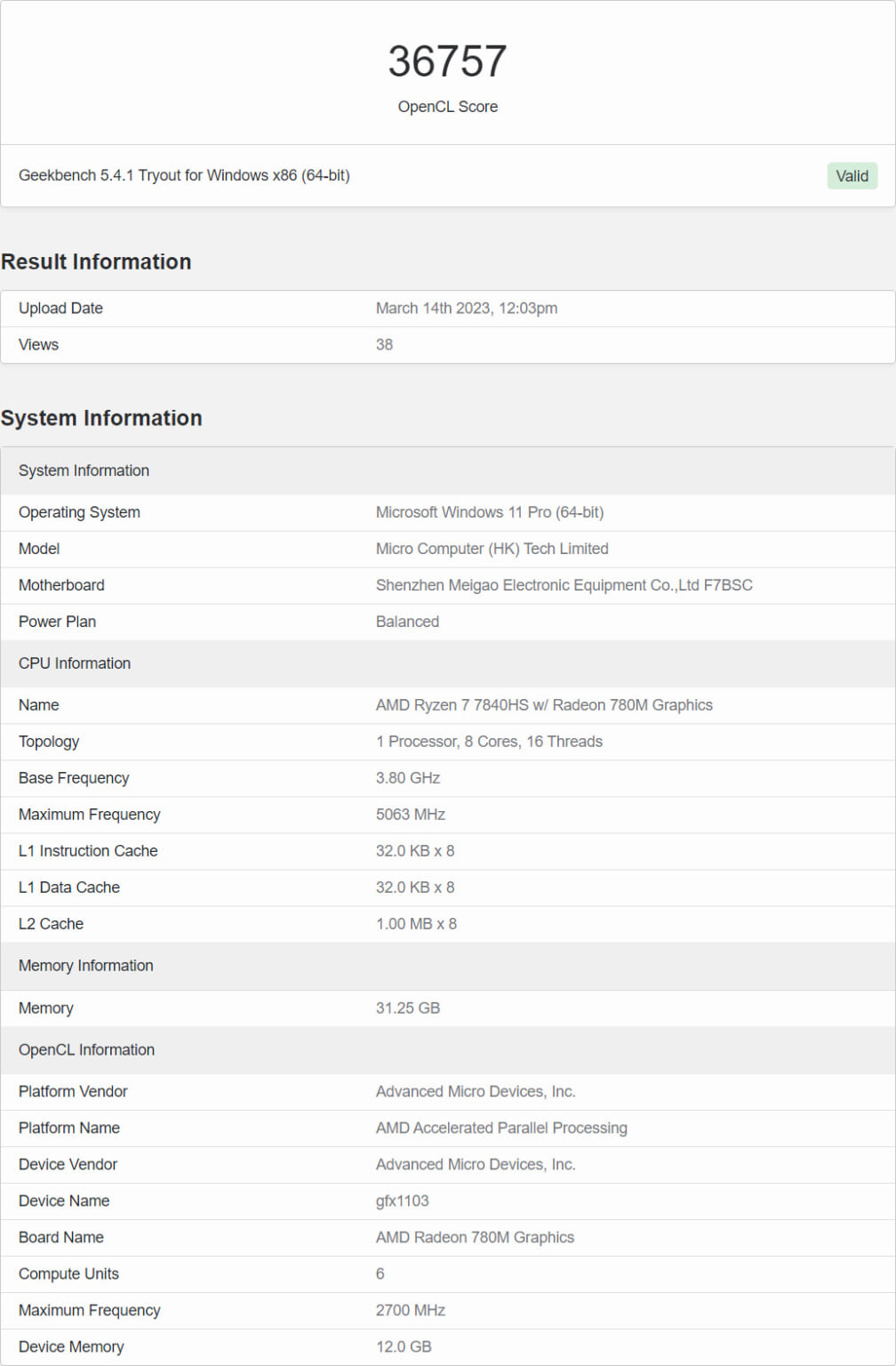Click the Valid status badge

[x=852, y=175]
